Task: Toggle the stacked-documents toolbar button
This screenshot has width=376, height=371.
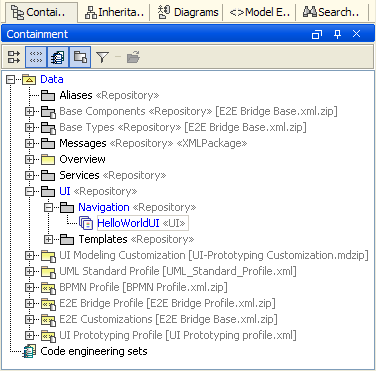Action: click(58, 57)
